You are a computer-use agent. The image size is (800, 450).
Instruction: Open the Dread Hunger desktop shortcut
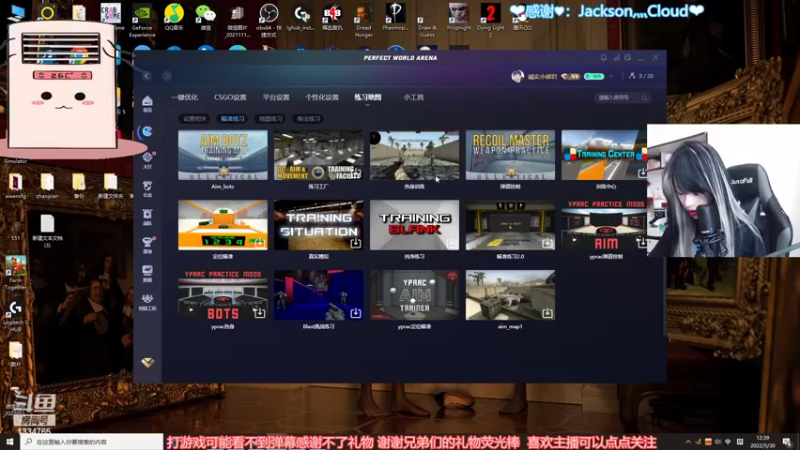click(x=364, y=20)
